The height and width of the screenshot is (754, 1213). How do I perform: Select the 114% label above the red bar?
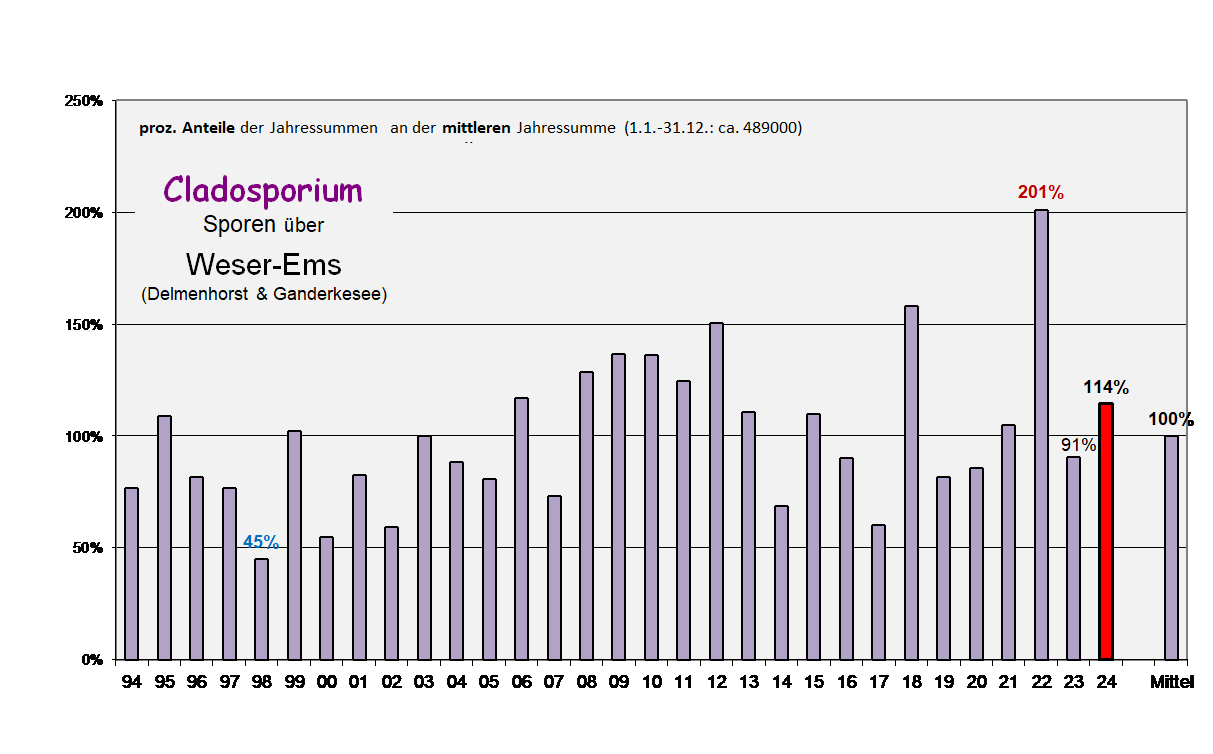1106,387
